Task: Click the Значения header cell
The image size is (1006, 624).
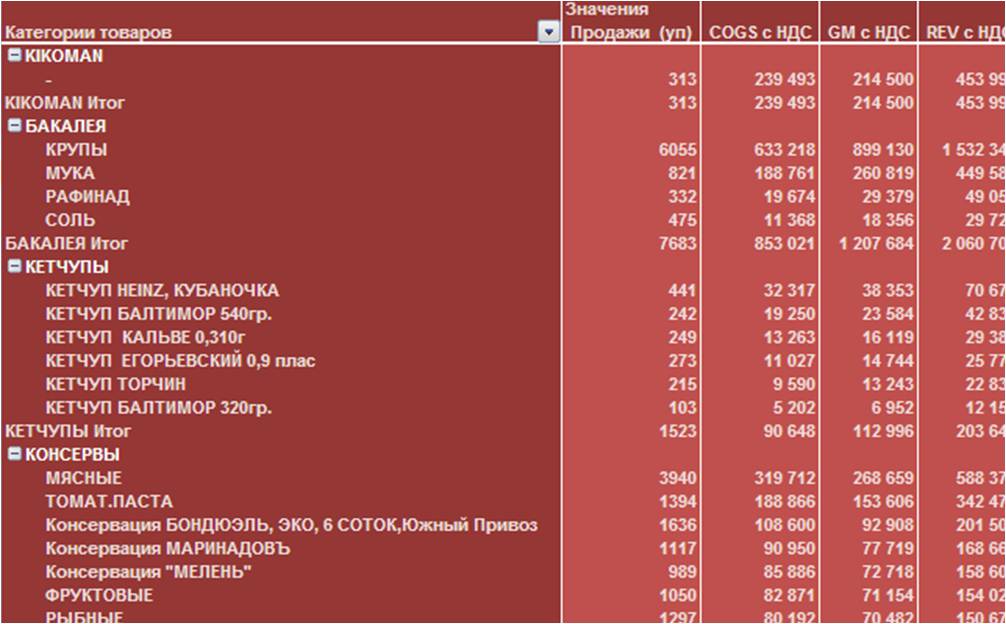Action: [x=606, y=10]
